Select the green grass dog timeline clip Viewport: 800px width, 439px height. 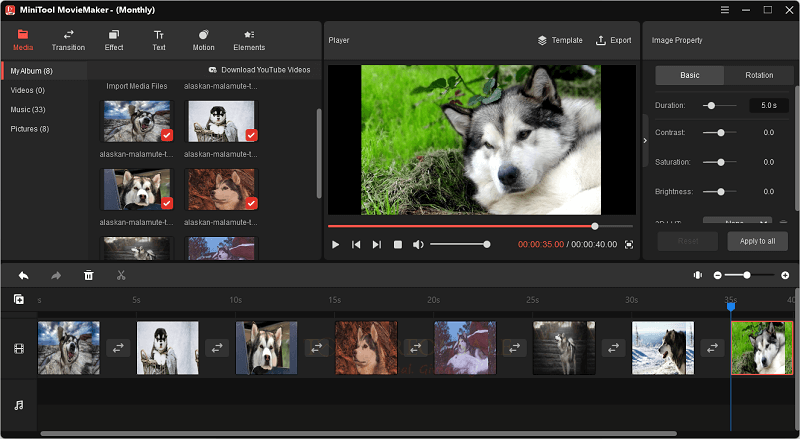(762, 348)
